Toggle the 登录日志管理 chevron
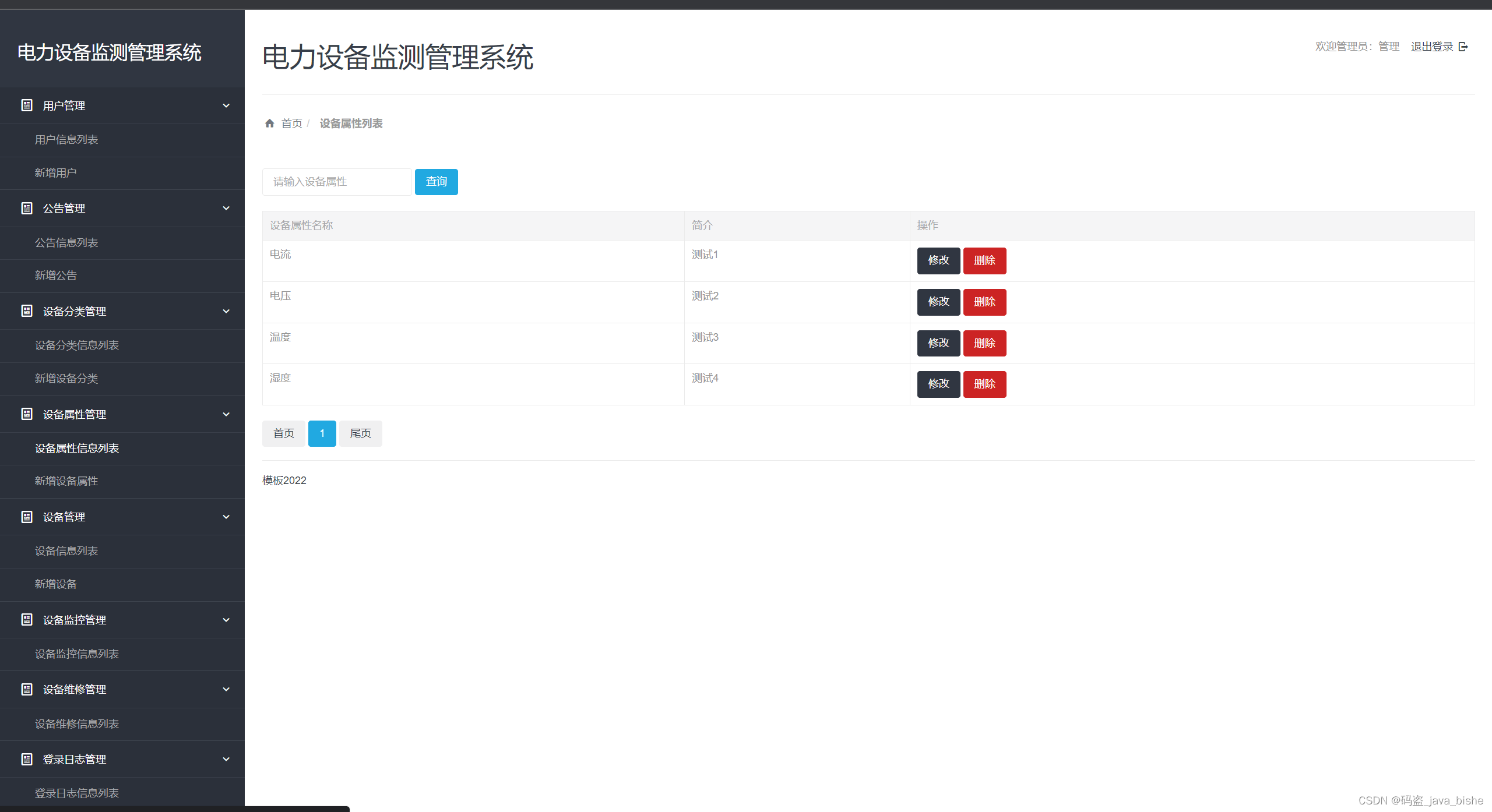 [x=226, y=759]
